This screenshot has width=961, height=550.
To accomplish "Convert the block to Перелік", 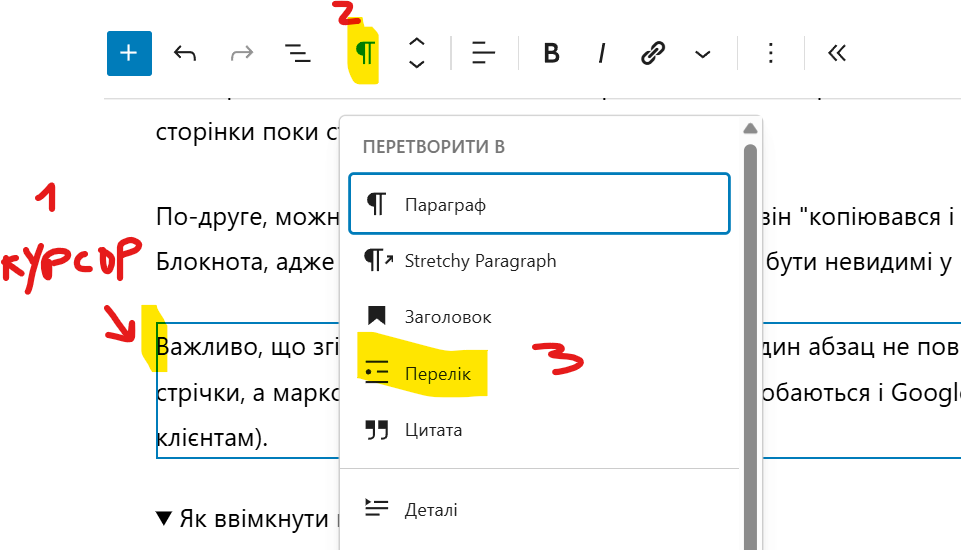I will click(x=436, y=374).
